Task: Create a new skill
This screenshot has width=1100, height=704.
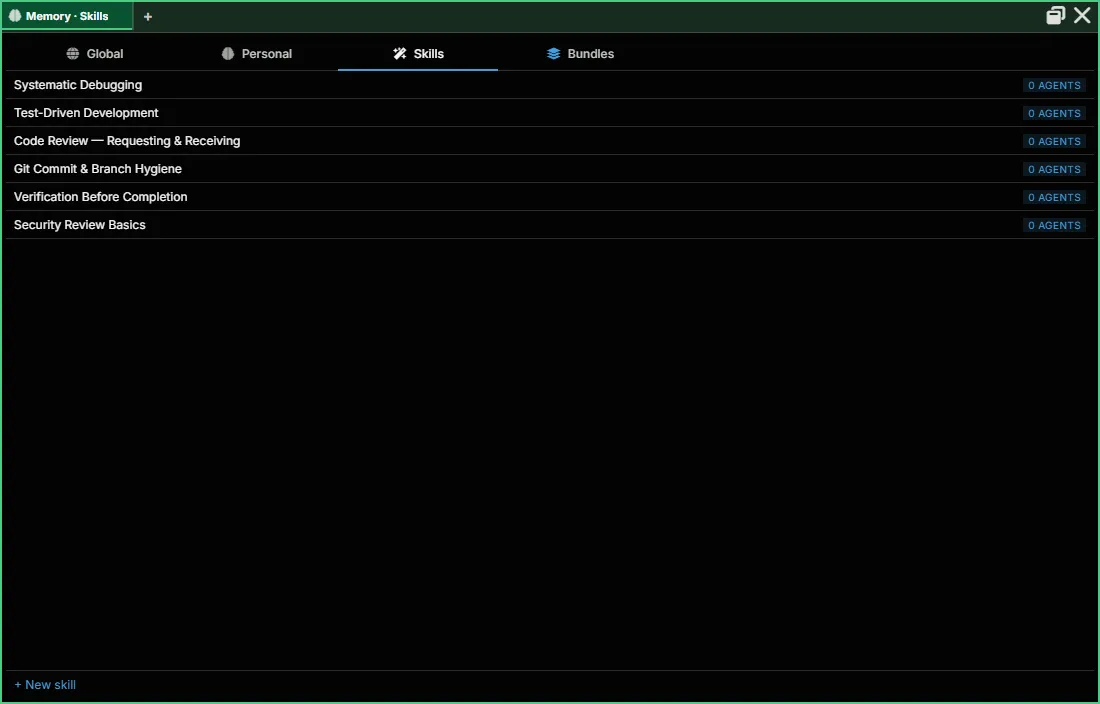Action: 45,684
